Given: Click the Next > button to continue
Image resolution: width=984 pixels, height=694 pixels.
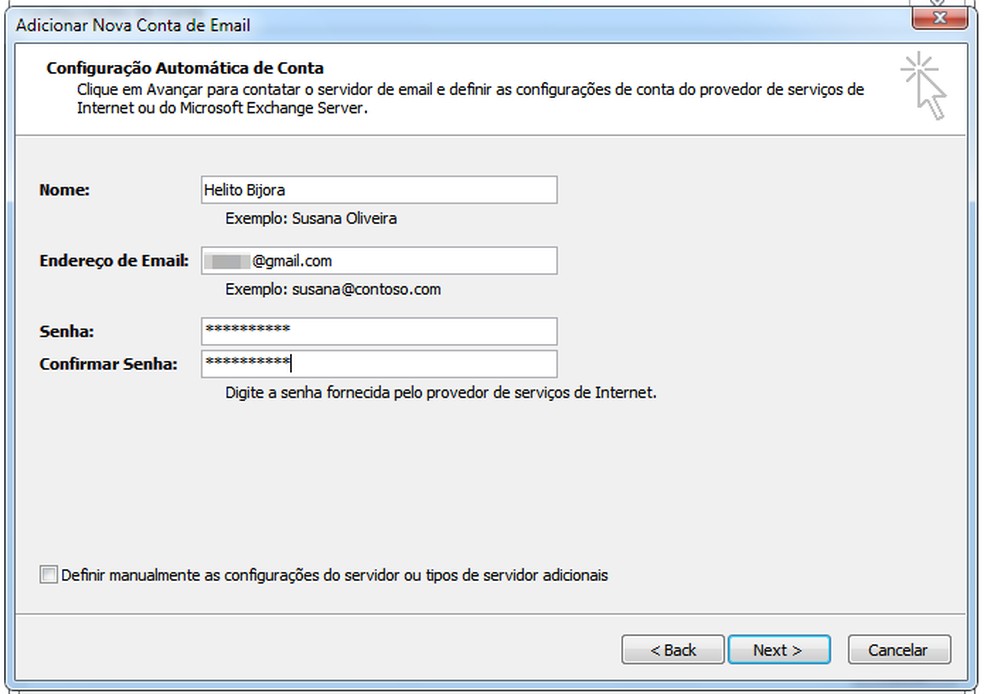Looking at the screenshot, I should tap(779, 649).
